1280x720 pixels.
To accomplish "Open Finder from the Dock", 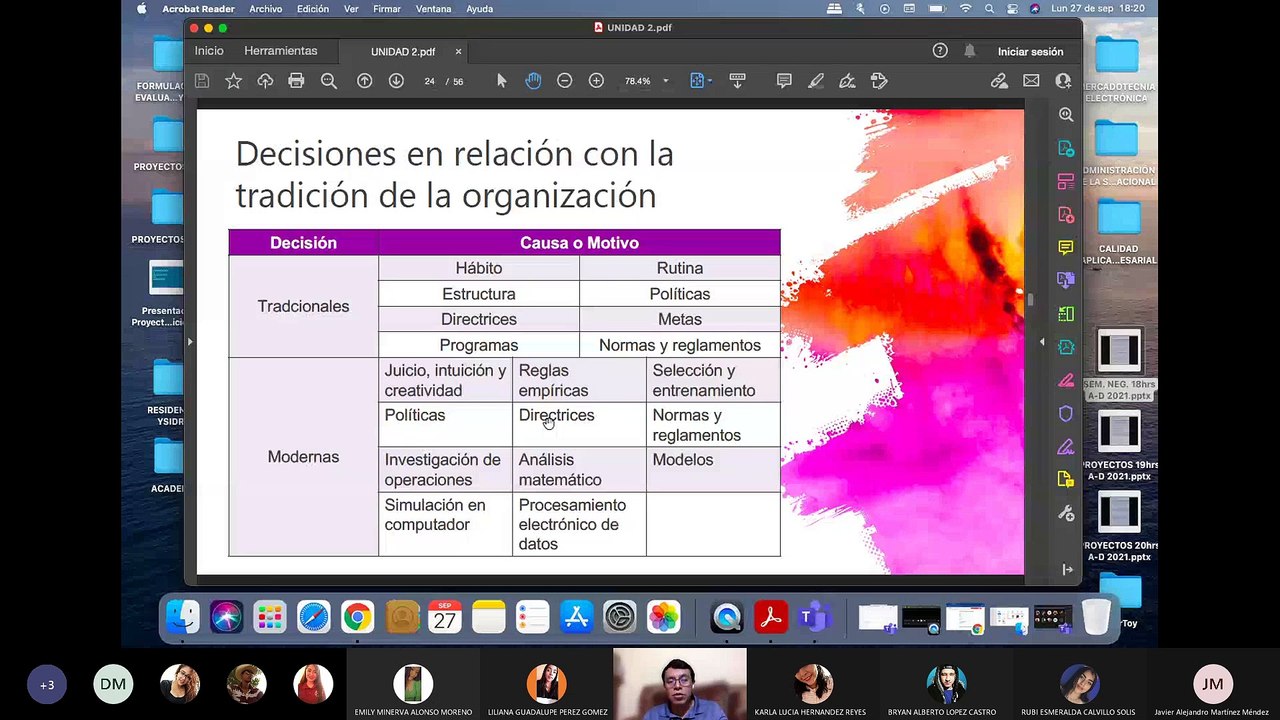I will point(182,617).
